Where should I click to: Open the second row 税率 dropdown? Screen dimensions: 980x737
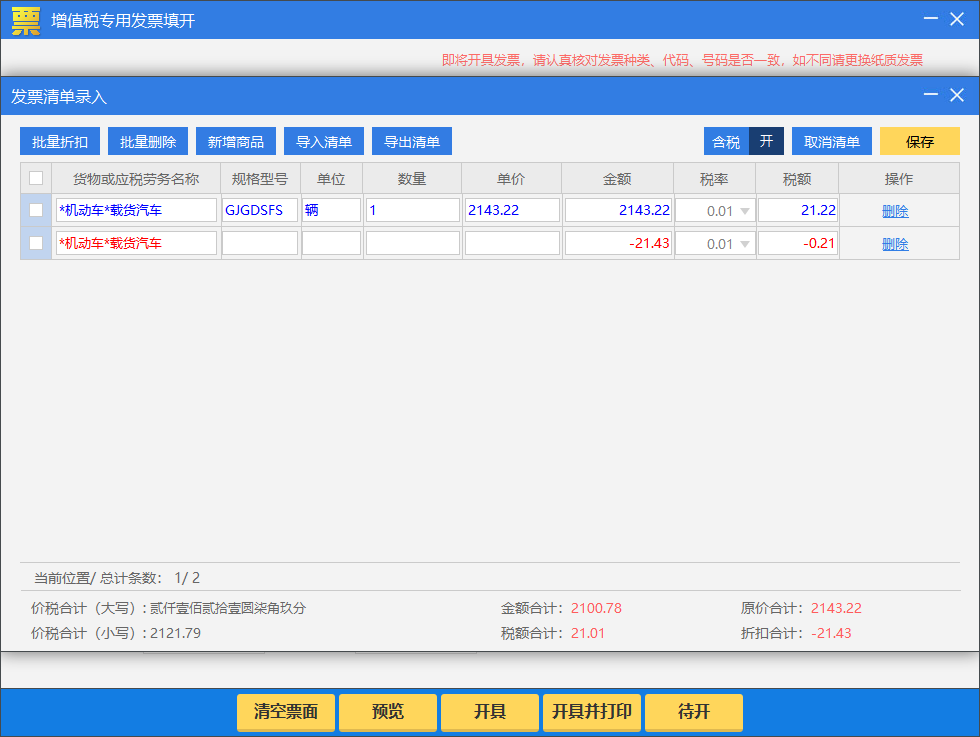(x=744, y=244)
